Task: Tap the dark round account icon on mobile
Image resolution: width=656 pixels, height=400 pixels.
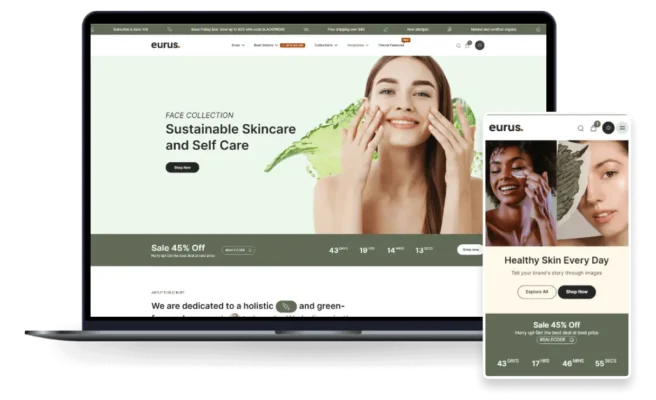Action: [x=608, y=128]
